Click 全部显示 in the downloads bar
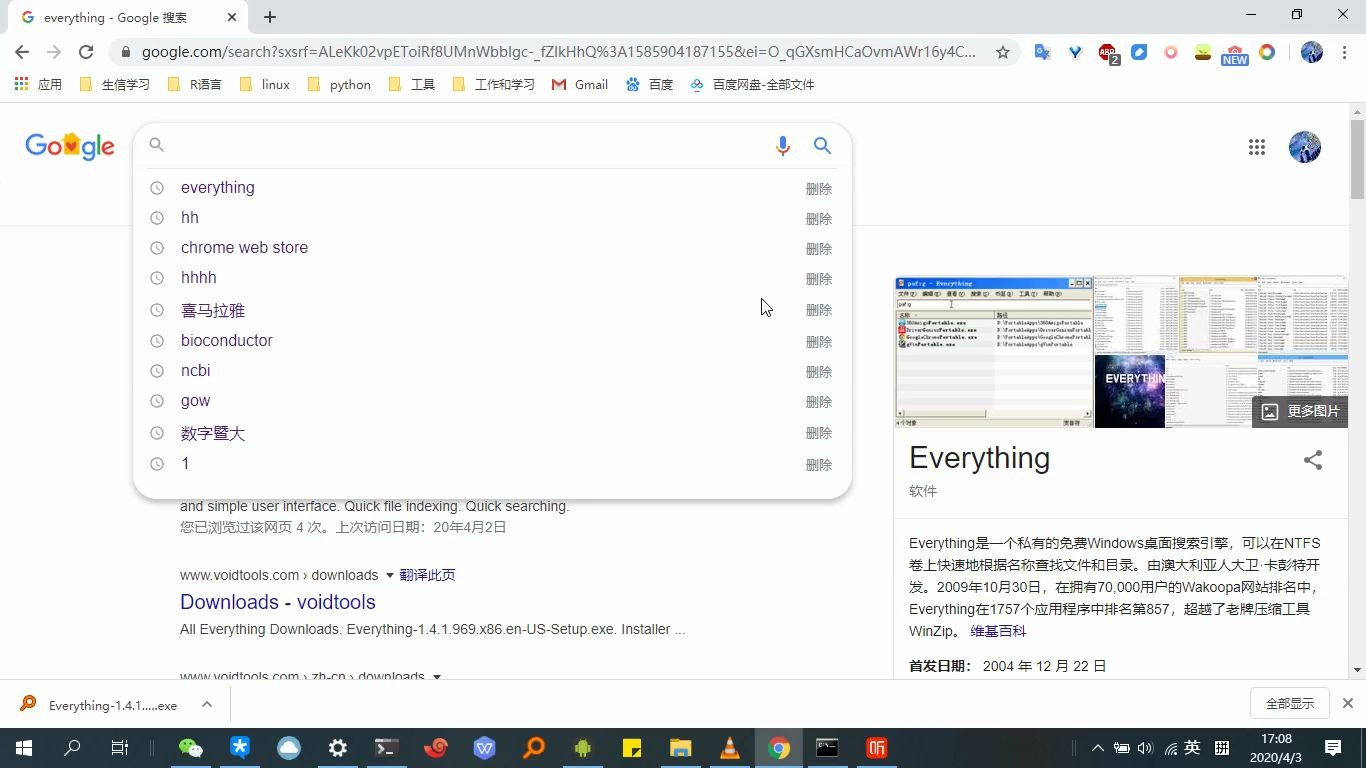The height and width of the screenshot is (768, 1366). (1289, 704)
